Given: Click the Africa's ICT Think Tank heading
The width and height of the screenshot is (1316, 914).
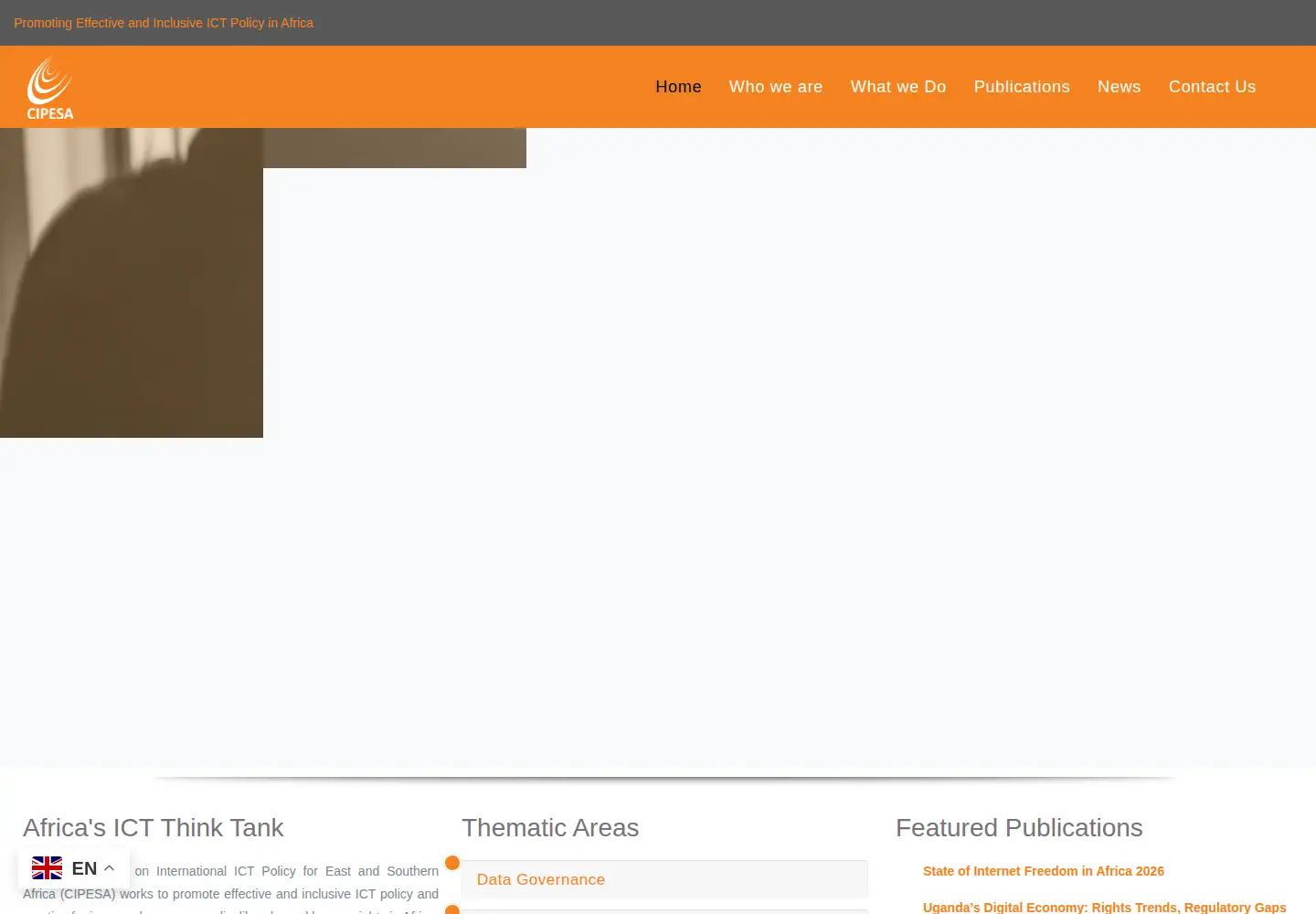Looking at the screenshot, I should pyautogui.click(x=154, y=827).
